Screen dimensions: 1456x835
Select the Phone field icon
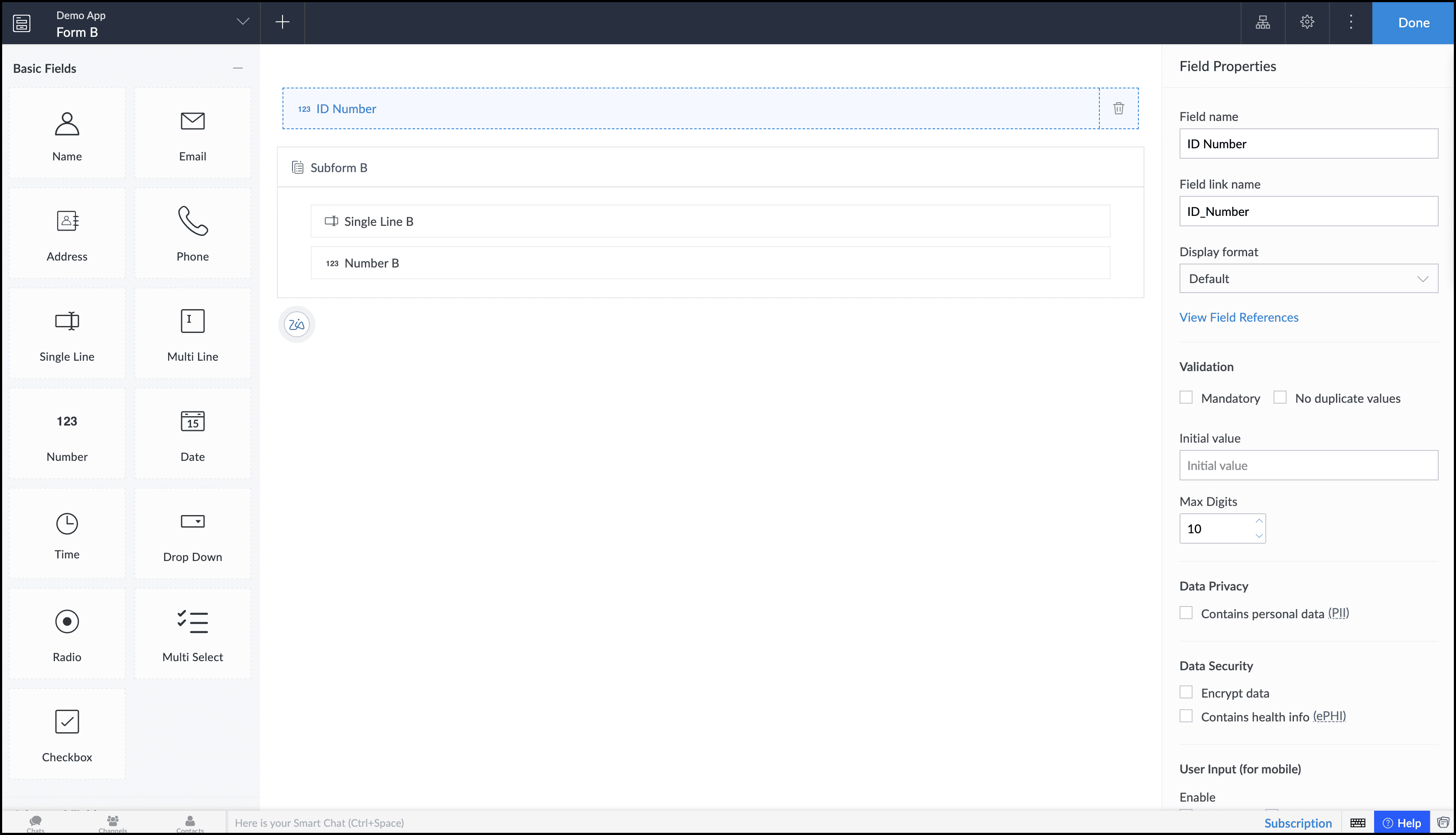pyautogui.click(x=192, y=221)
